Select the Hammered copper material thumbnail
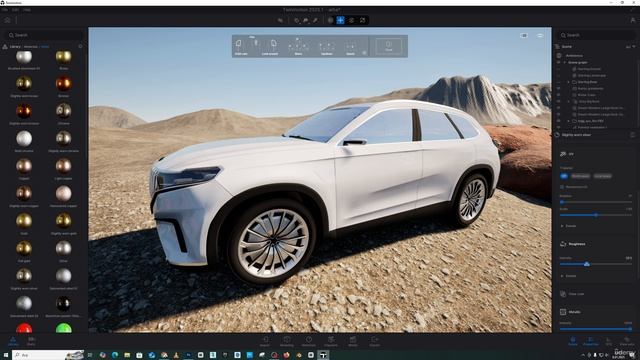Screen dimensions: 640x360 click(x=64, y=193)
